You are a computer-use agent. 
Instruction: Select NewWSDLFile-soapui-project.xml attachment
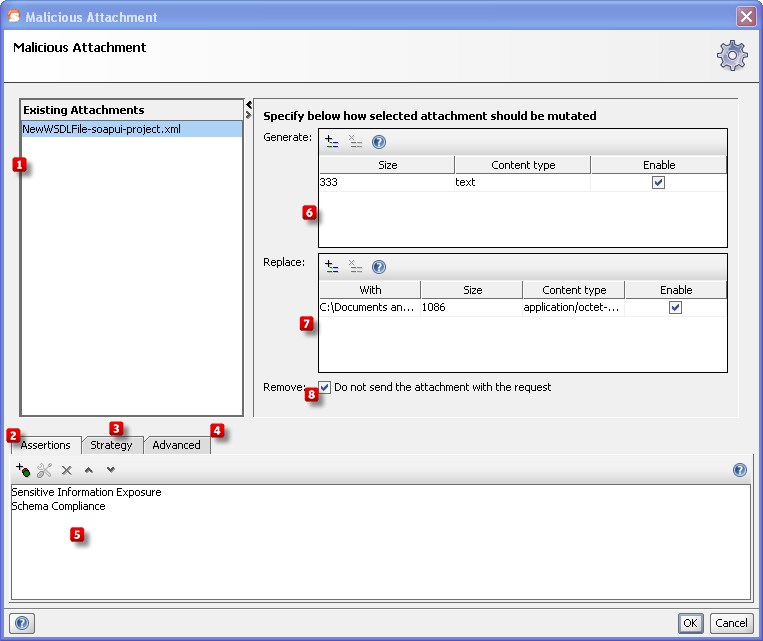coord(131,129)
